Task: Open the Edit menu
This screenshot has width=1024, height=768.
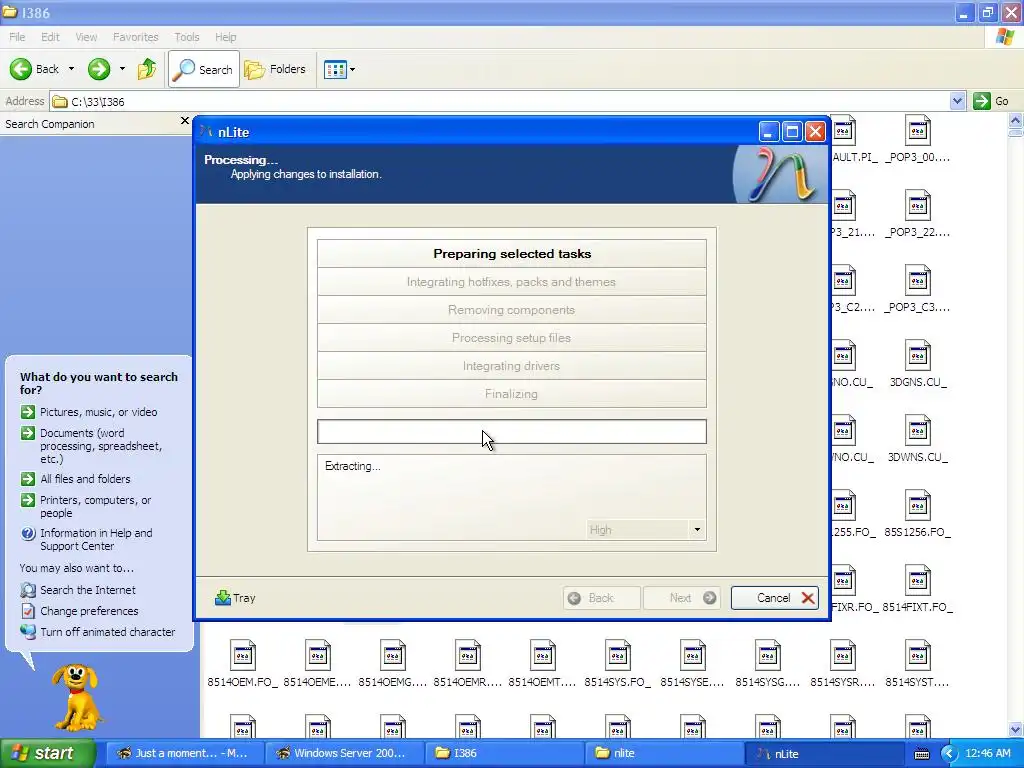Action: click(x=50, y=37)
